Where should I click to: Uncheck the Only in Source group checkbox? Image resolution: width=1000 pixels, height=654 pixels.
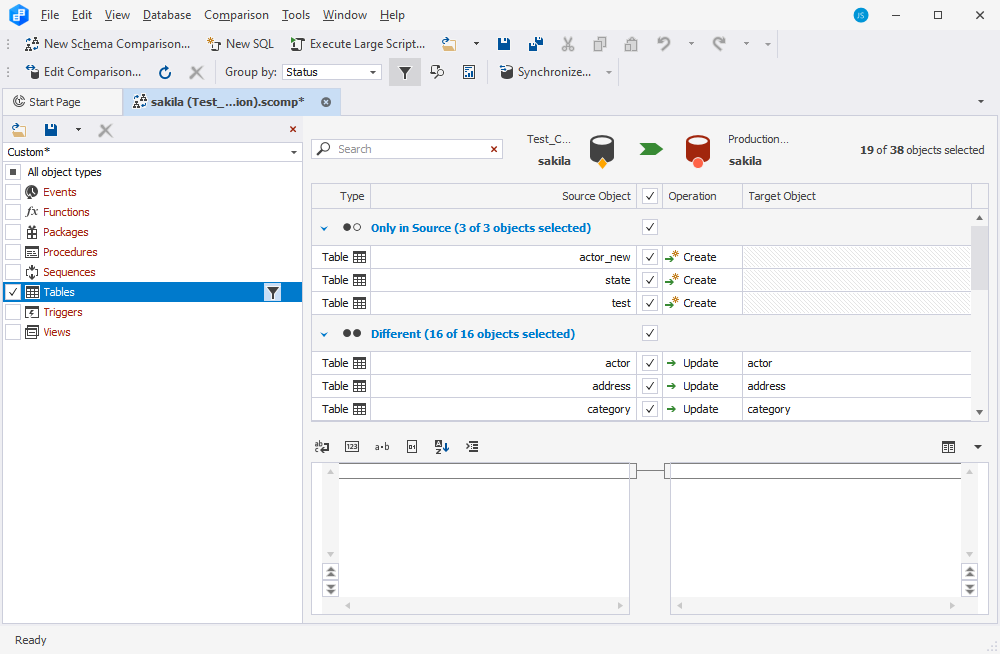pos(650,227)
